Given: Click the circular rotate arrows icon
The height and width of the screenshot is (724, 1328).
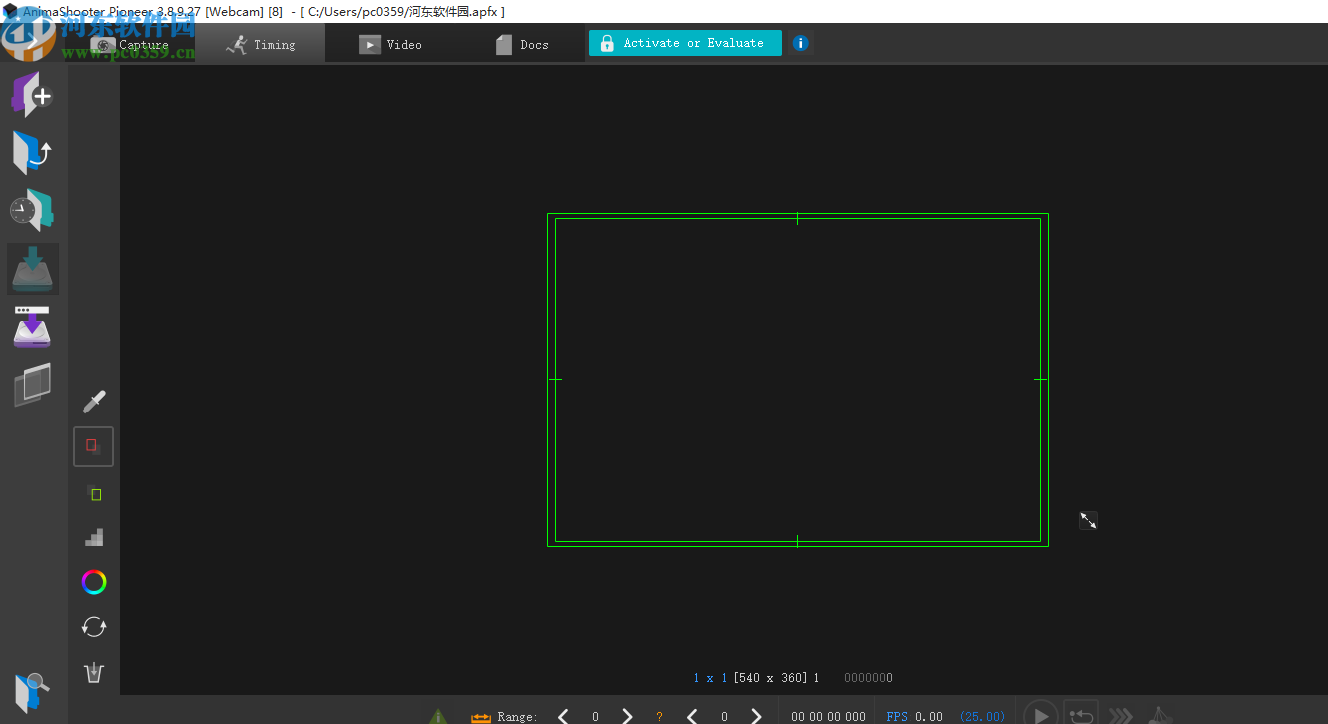Looking at the screenshot, I should tap(94, 627).
